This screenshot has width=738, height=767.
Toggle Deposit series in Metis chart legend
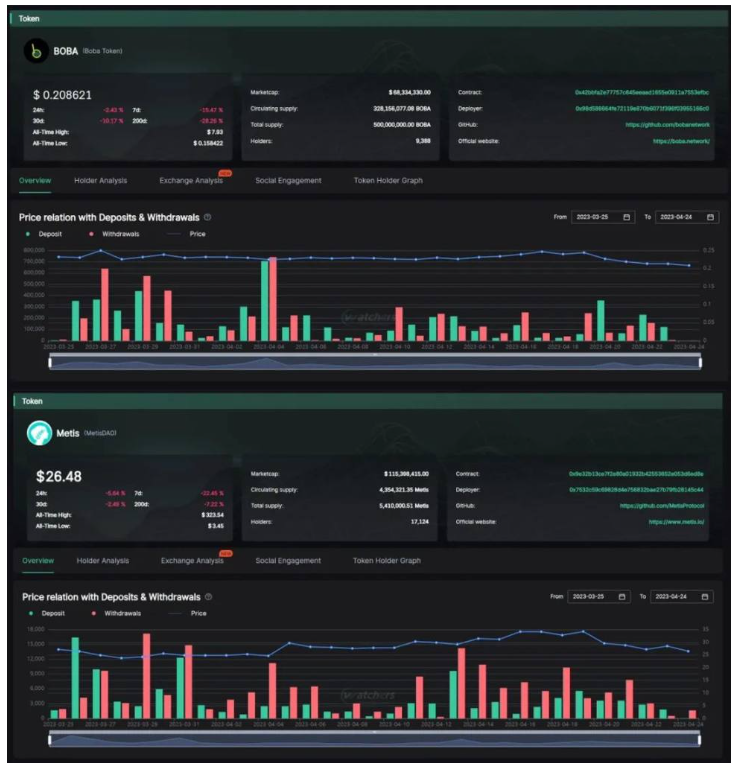[46, 613]
